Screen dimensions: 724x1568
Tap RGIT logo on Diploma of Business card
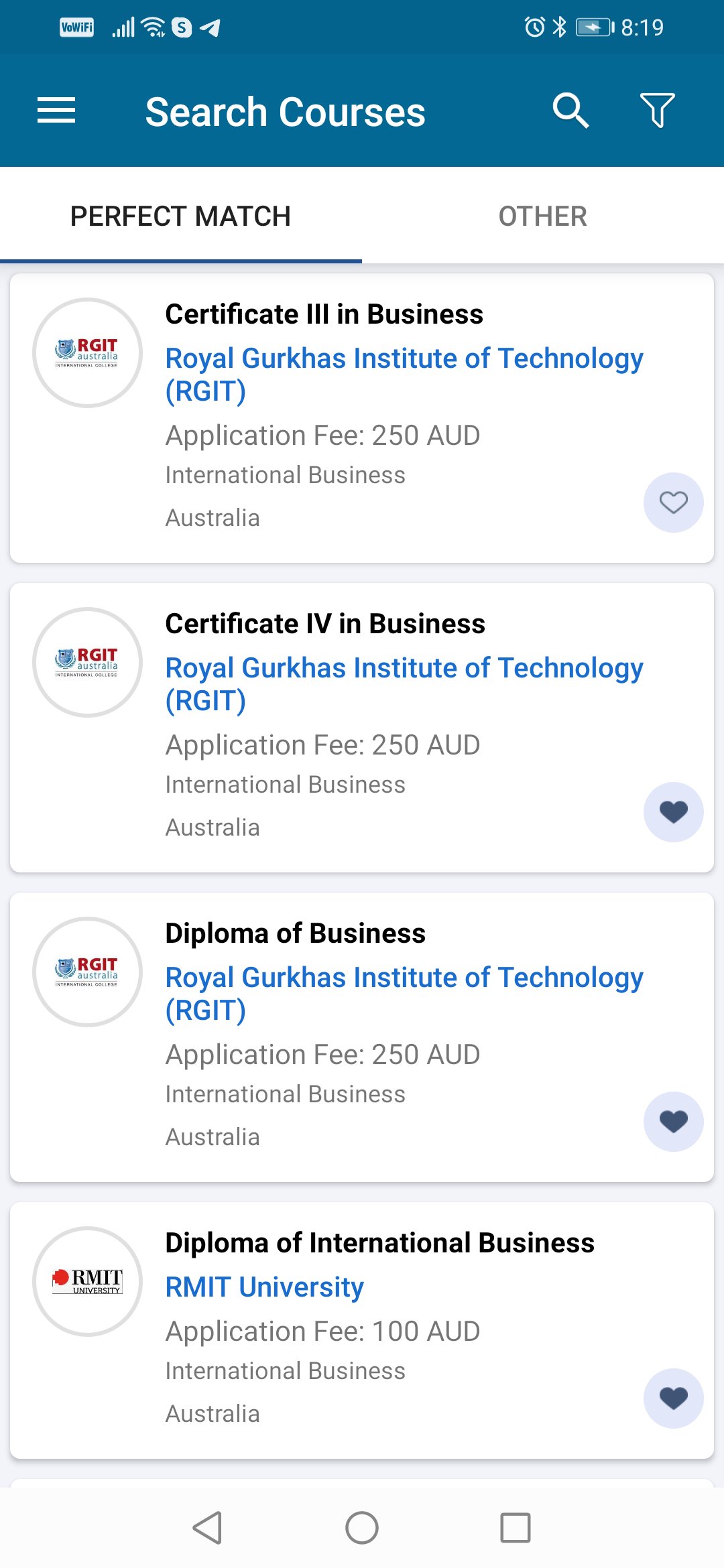pos(87,972)
